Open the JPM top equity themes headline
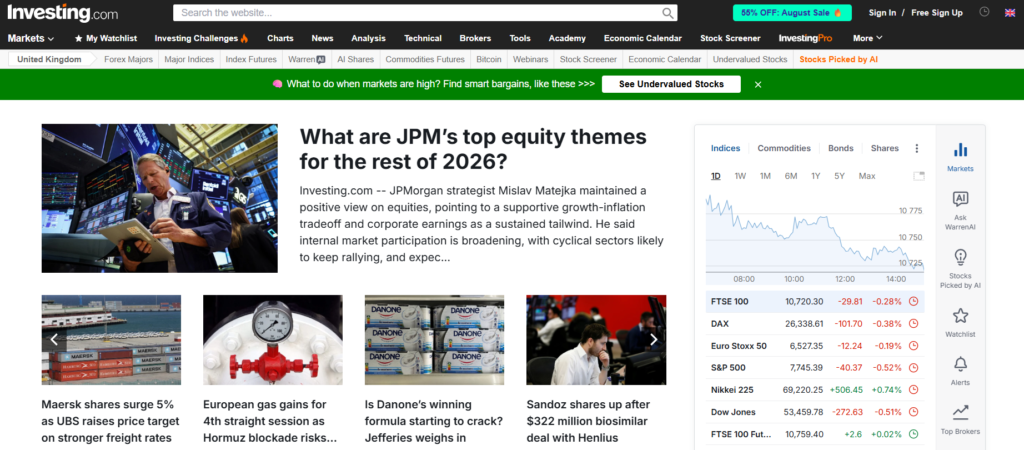 click(473, 149)
